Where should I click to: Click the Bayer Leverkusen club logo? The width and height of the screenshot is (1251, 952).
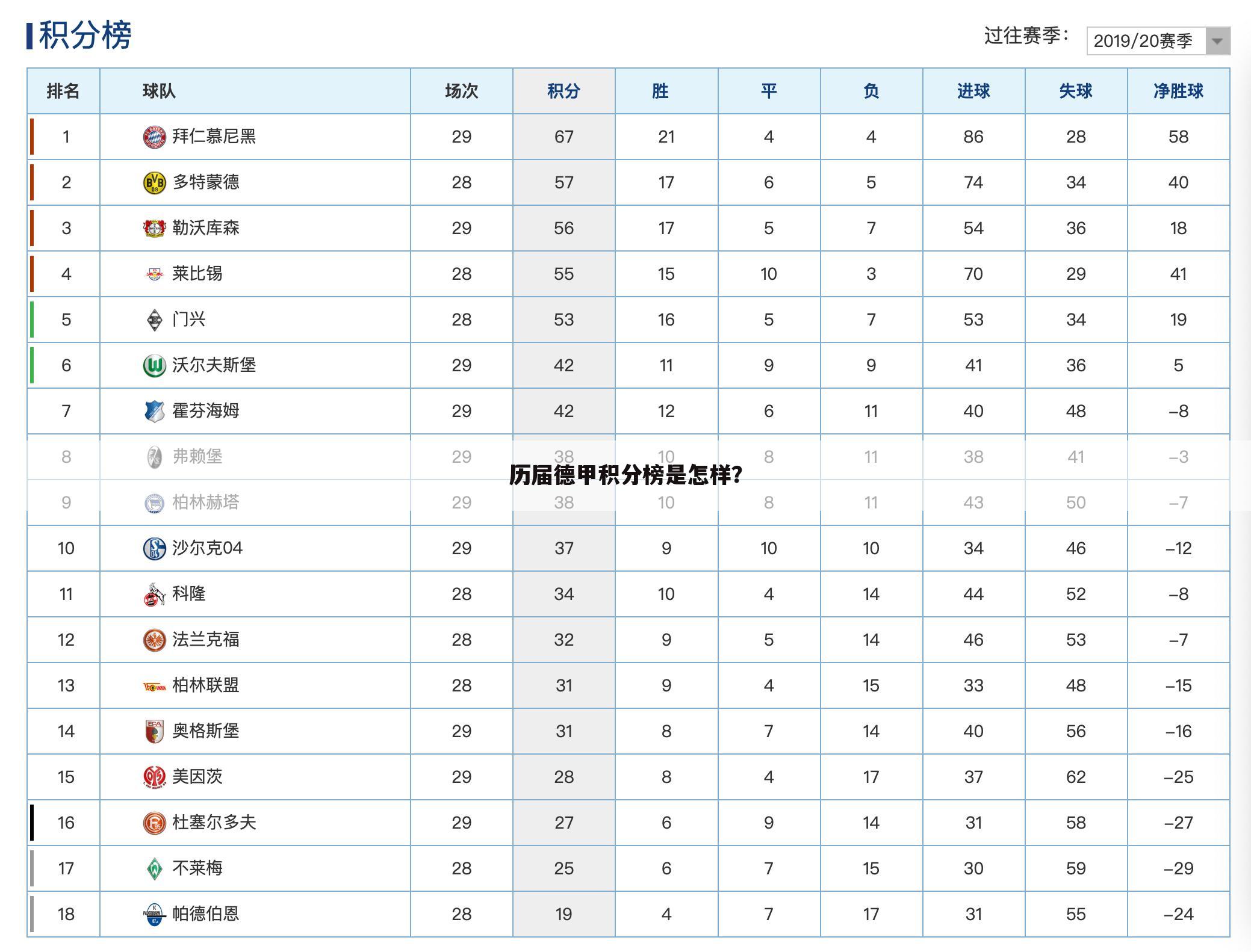click(x=154, y=229)
